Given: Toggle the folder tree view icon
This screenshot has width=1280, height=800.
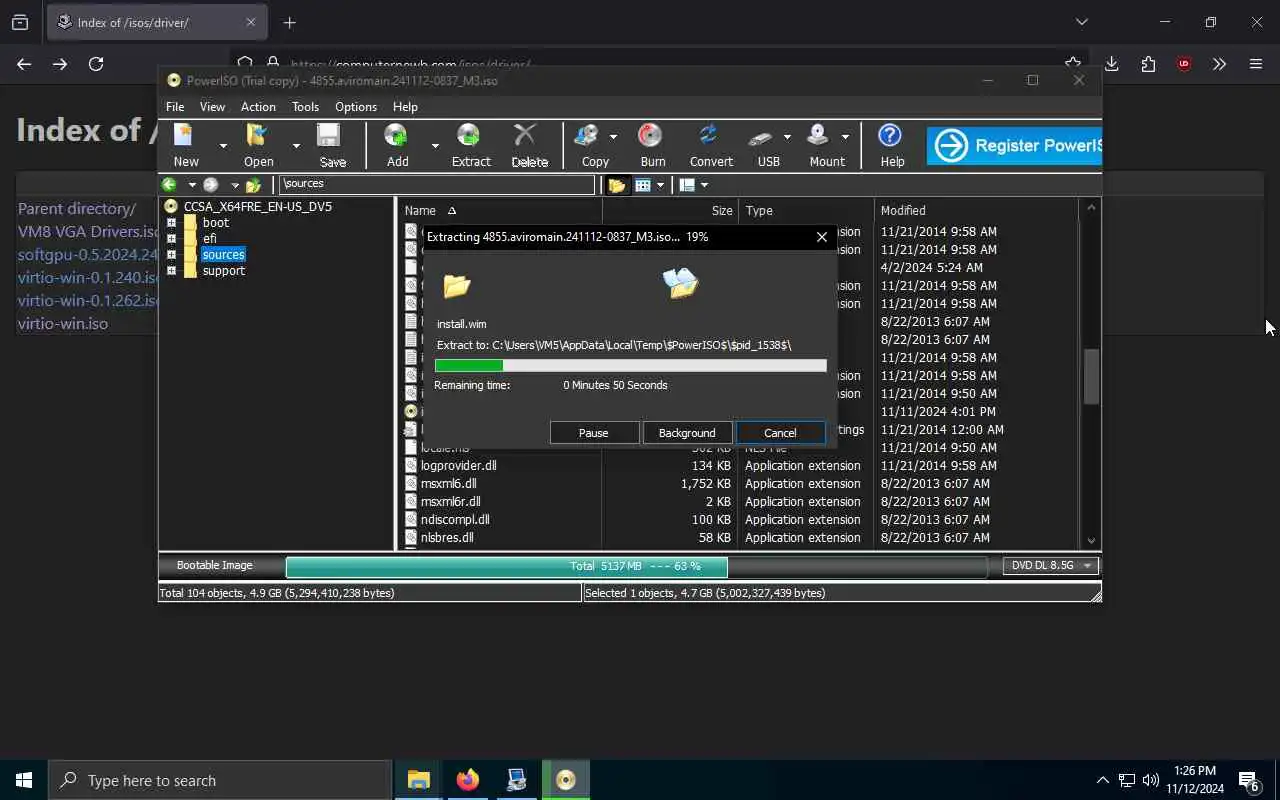Looking at the screenshot, I should click(x=617, y=185).
